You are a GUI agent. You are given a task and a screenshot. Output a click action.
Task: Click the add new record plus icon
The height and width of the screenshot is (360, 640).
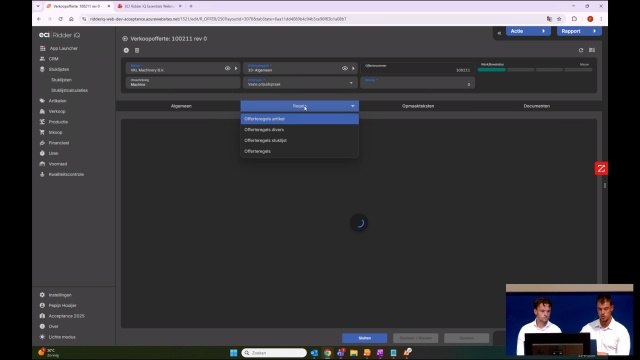126,50
